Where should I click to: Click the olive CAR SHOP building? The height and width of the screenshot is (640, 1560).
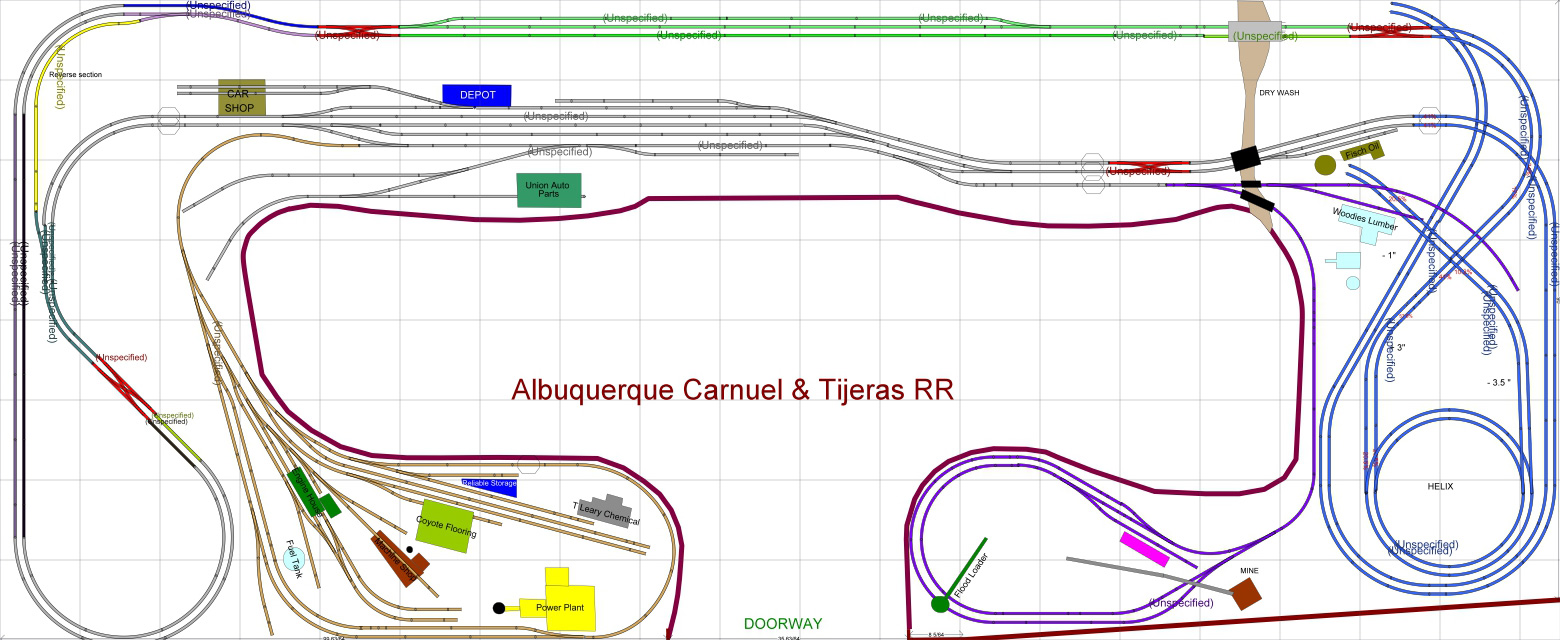(242, 98)
